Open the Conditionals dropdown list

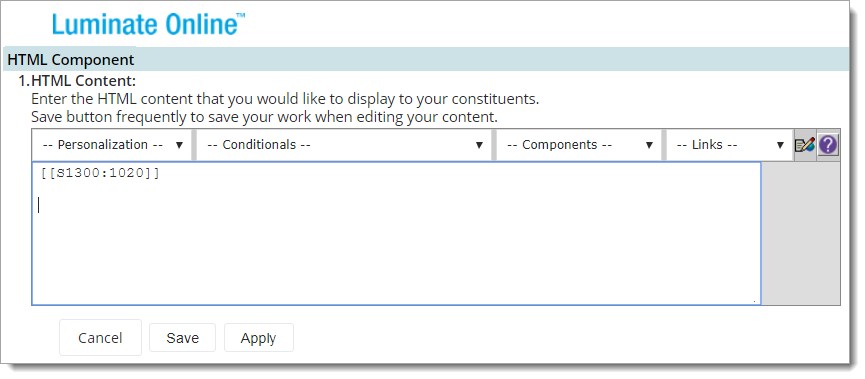(344, 145)
